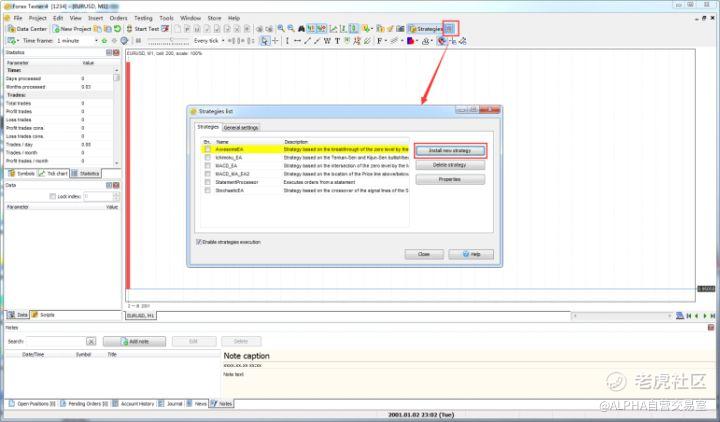Open the Journal tab
This screenshot has width=720, height=422.
(x=171, y=404)
